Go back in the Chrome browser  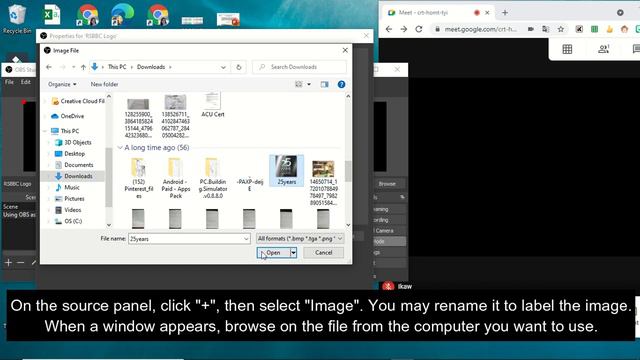pos(389,29)
